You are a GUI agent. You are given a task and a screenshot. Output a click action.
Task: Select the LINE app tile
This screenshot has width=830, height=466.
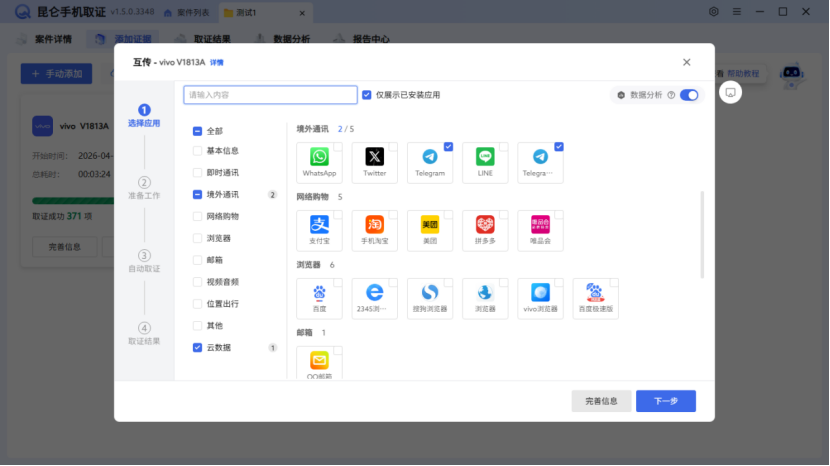[485, 163]
